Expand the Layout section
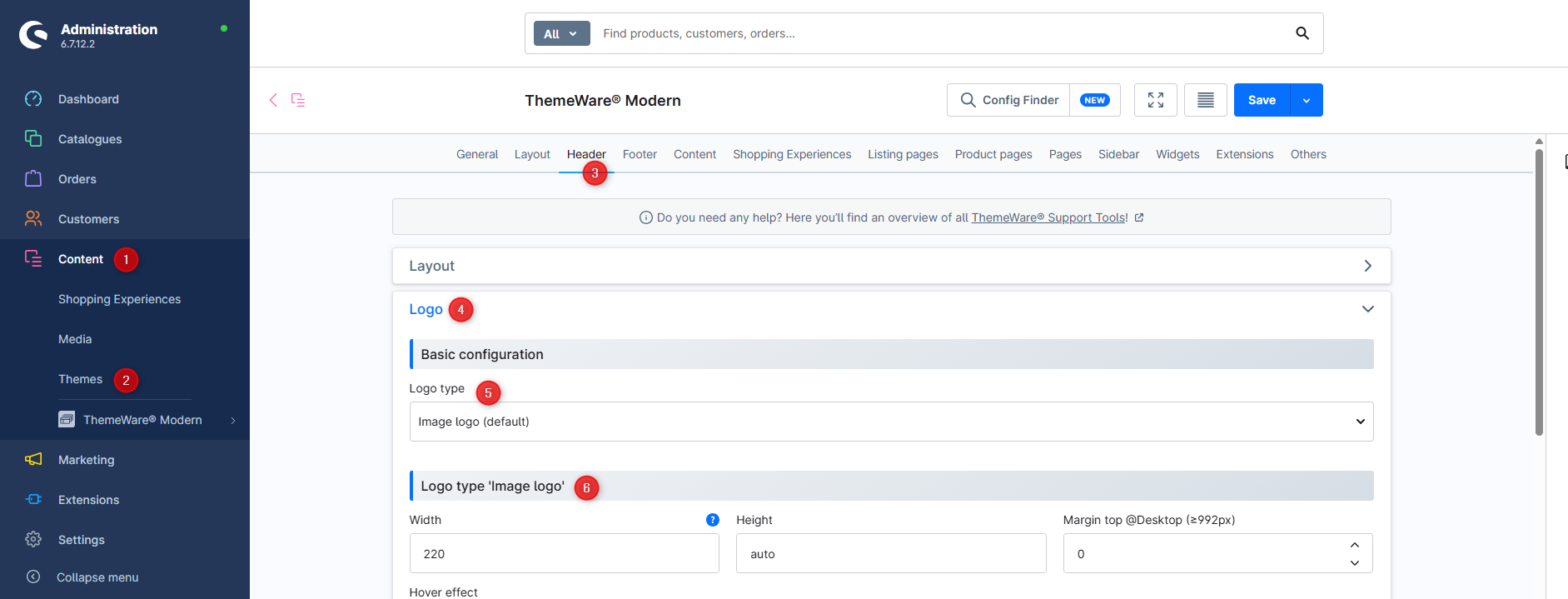 891,266
